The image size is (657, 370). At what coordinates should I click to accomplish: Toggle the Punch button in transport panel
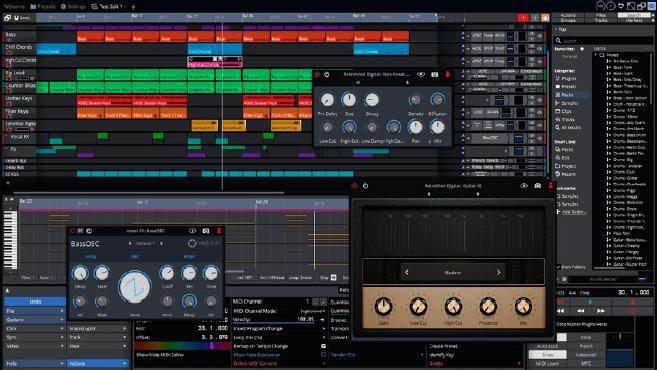point(586,346)
